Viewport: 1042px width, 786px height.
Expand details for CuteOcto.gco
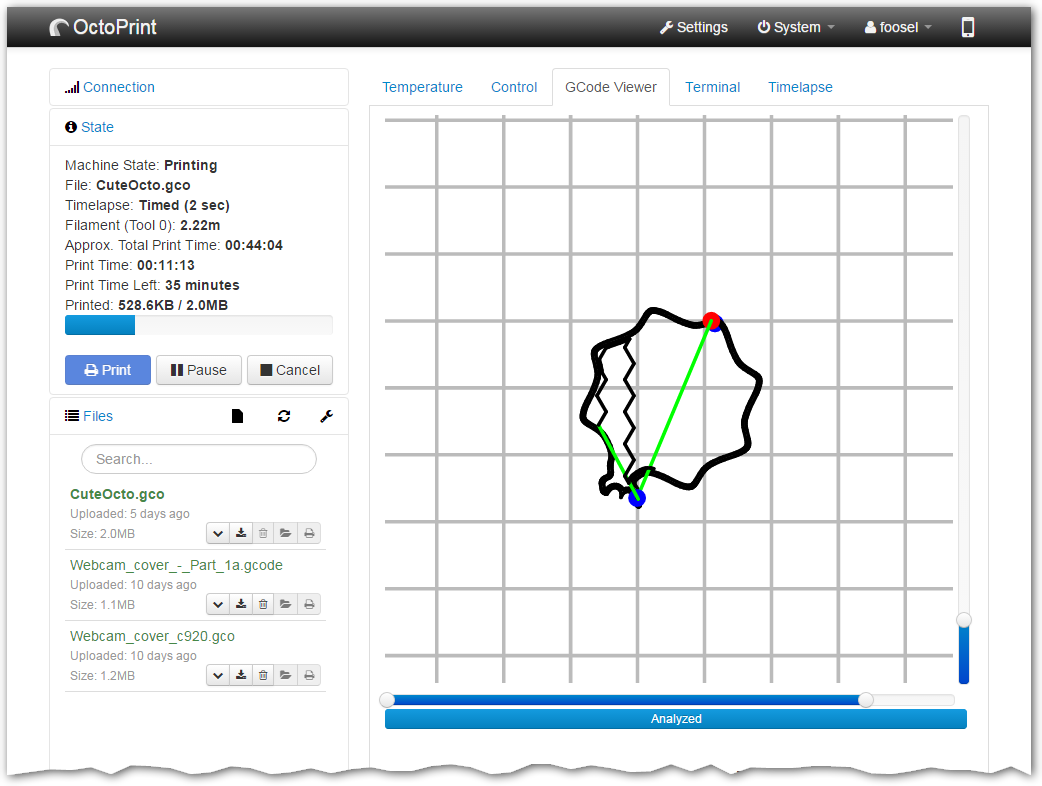coord(217,533)
